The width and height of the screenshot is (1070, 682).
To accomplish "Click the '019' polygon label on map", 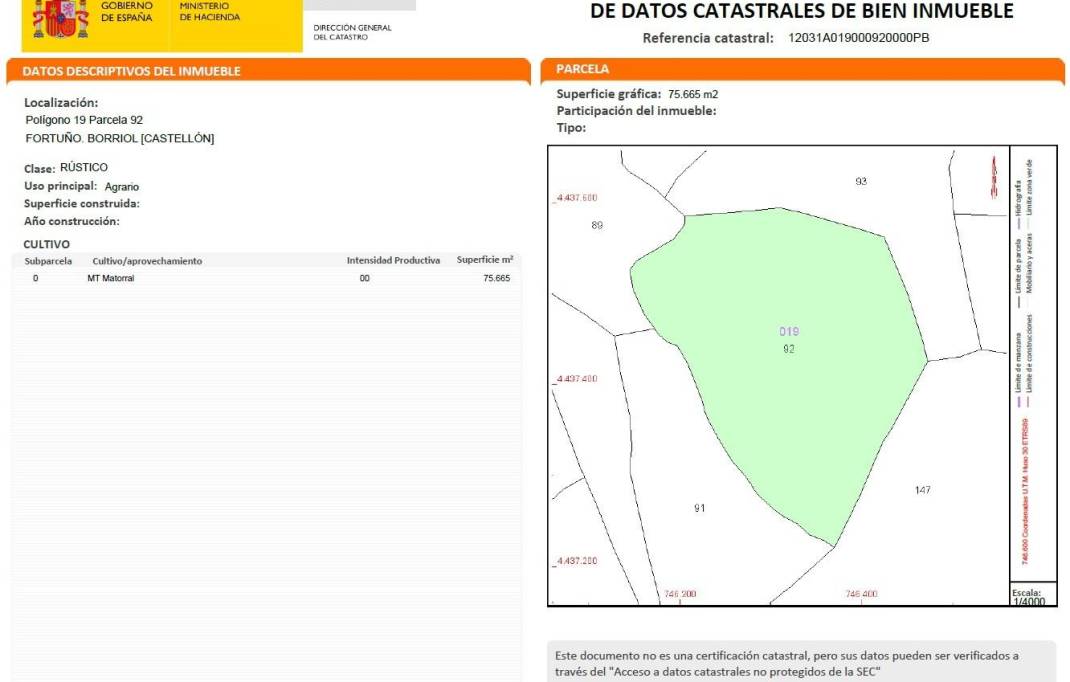I will 789,331.
